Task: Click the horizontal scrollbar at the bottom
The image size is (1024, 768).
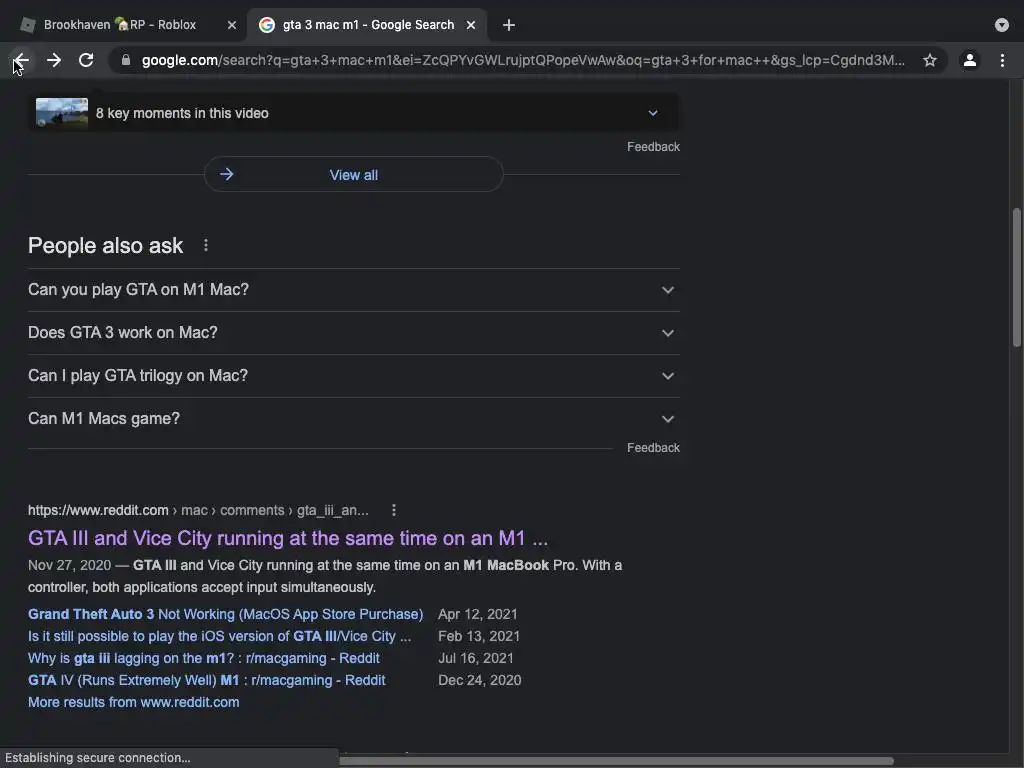Action: click(616, 761)
